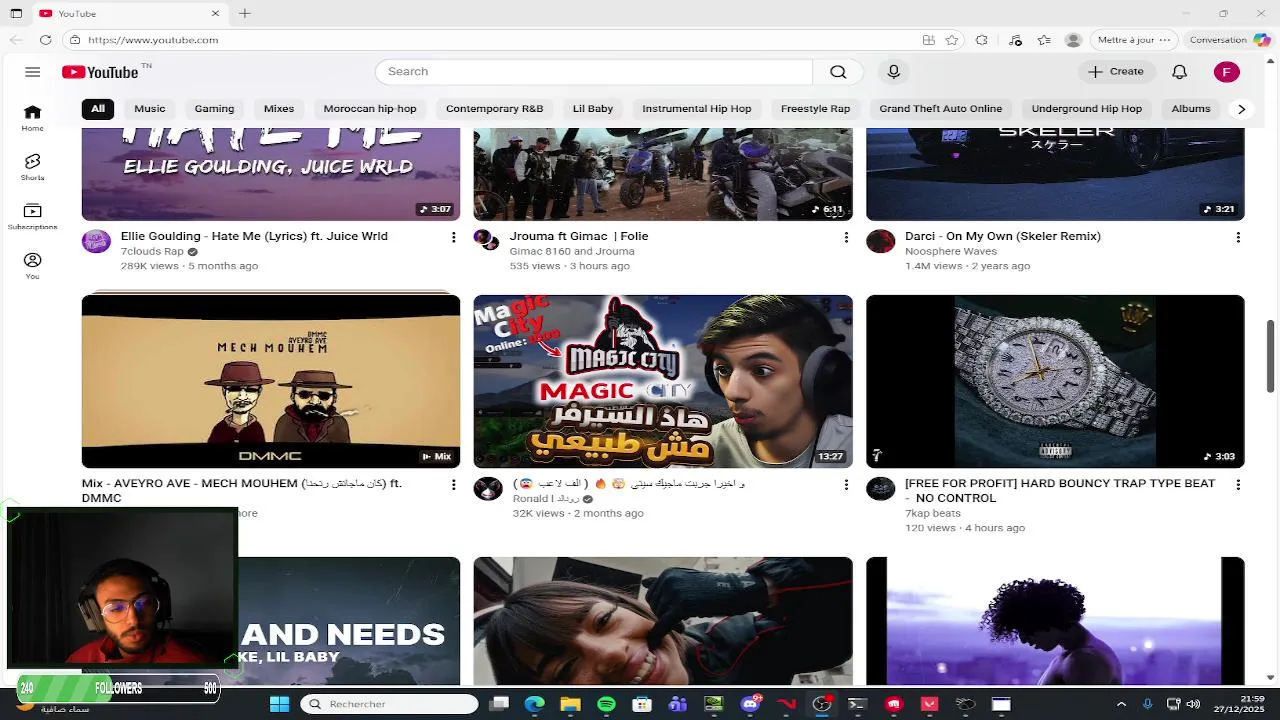
Task: Open more options for AVEYRO AVE mix
Action: (x=453, y=484)
